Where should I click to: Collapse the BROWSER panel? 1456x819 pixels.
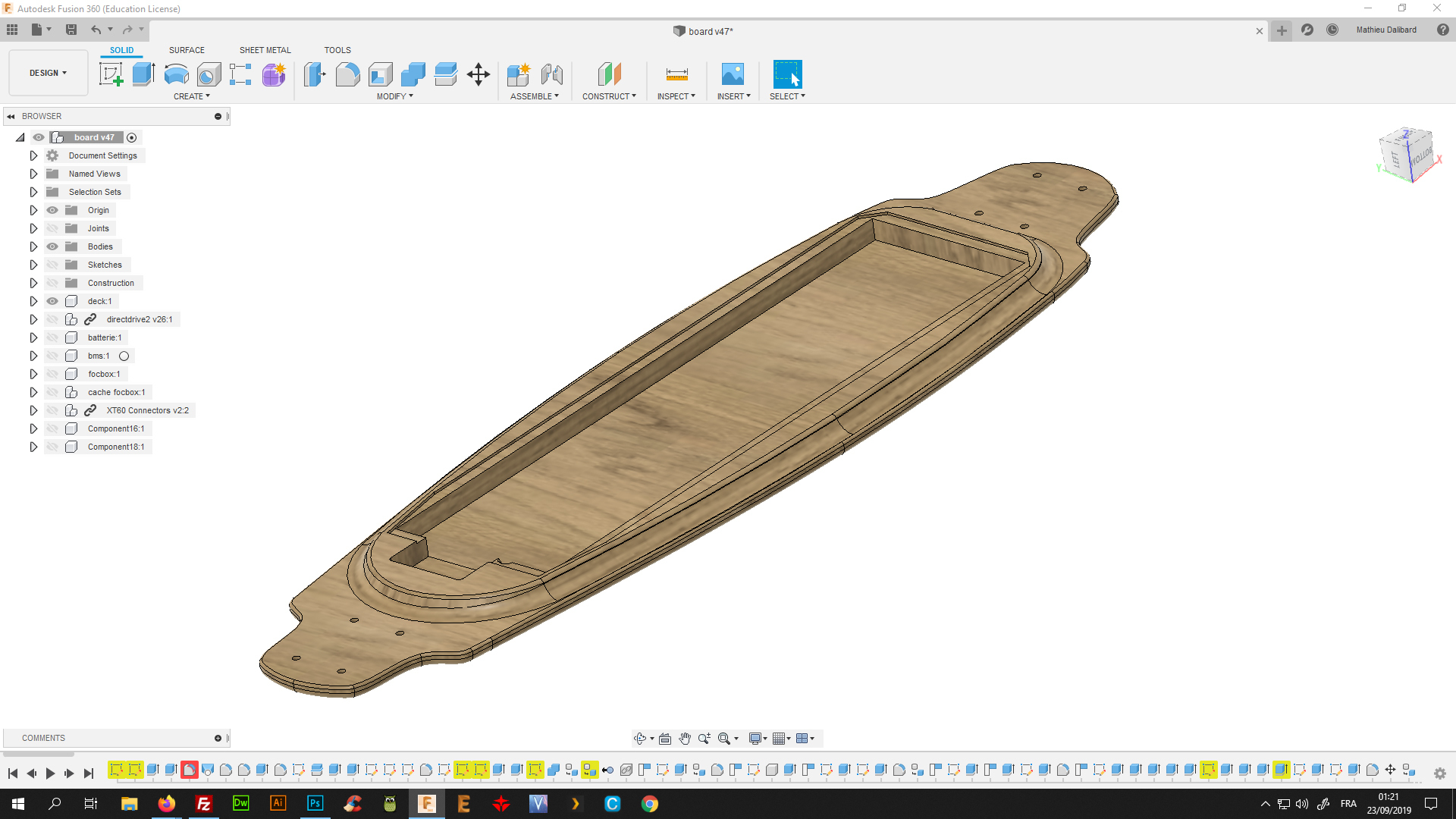coord(11,116)
